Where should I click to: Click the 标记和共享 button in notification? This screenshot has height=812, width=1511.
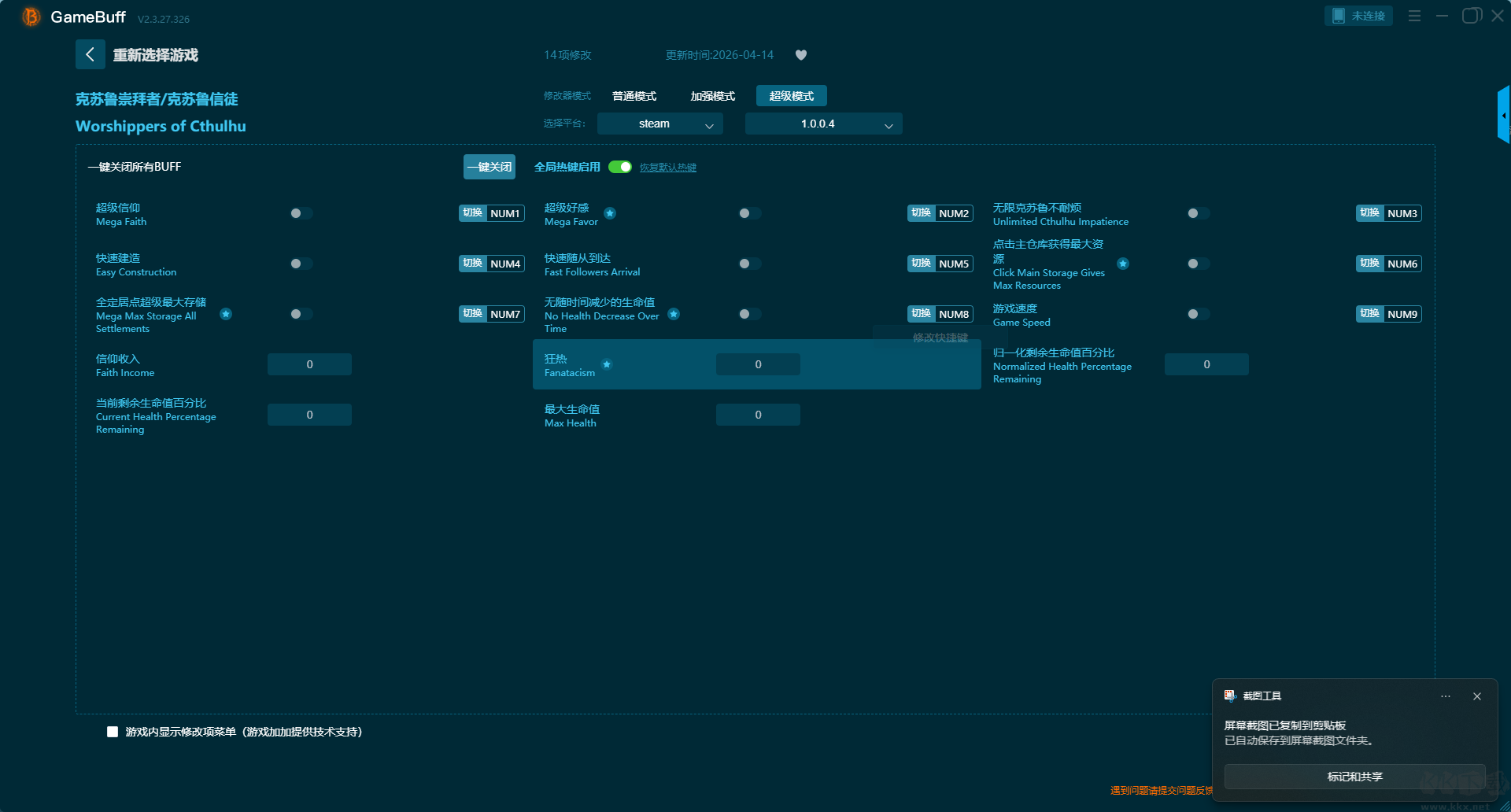click(1355, 777)
